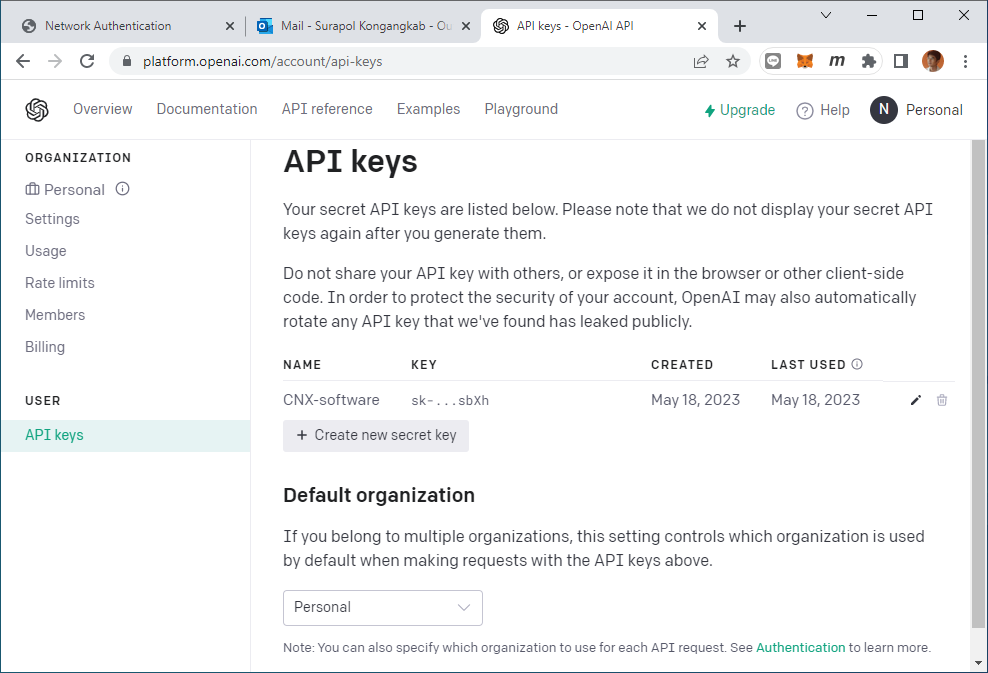The image size is (988, 673).
Task: Open the browser Extensions puzzle icon
Action: [869, 61]
